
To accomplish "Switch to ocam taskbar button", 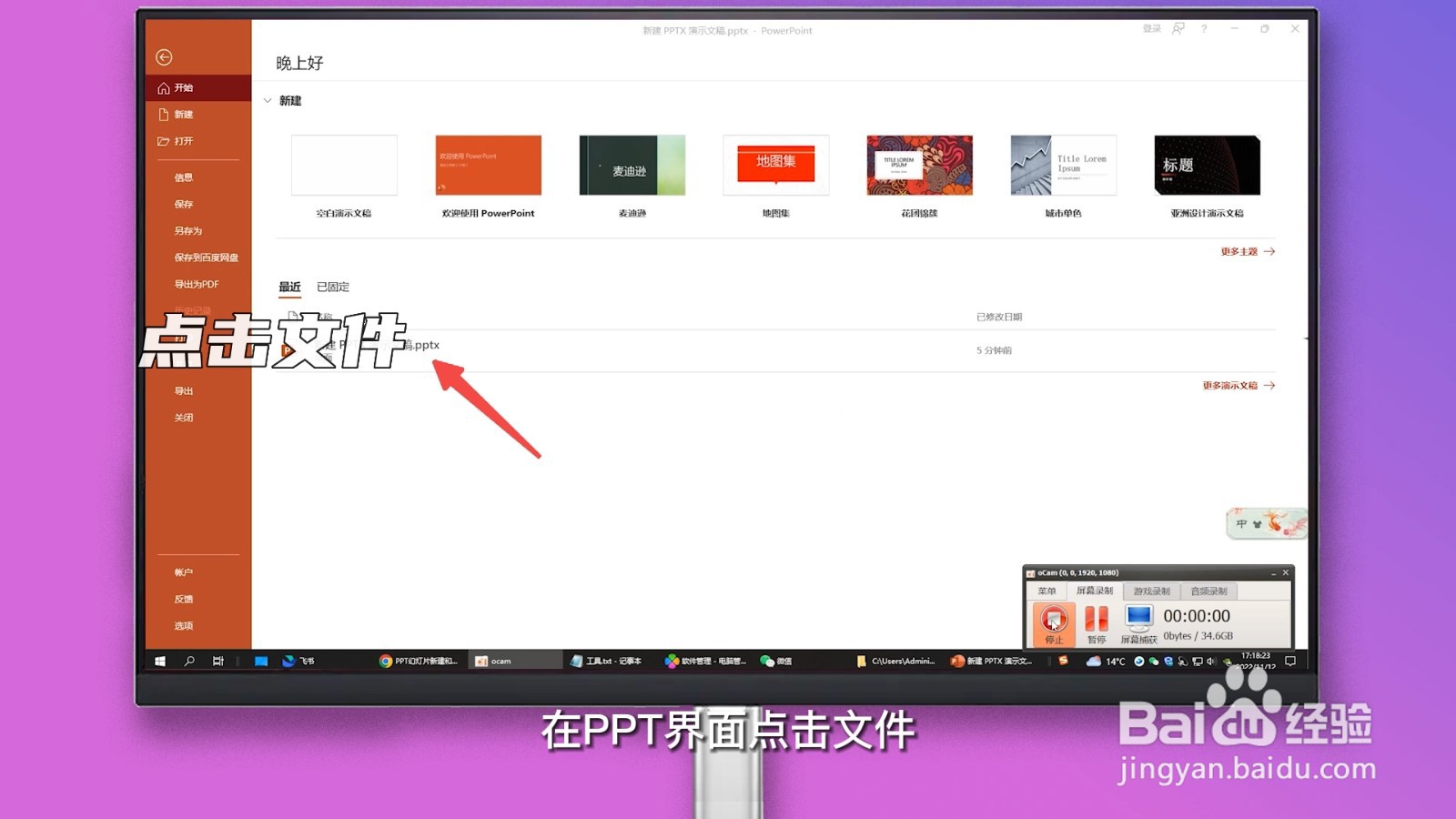I will coord(516,662).
